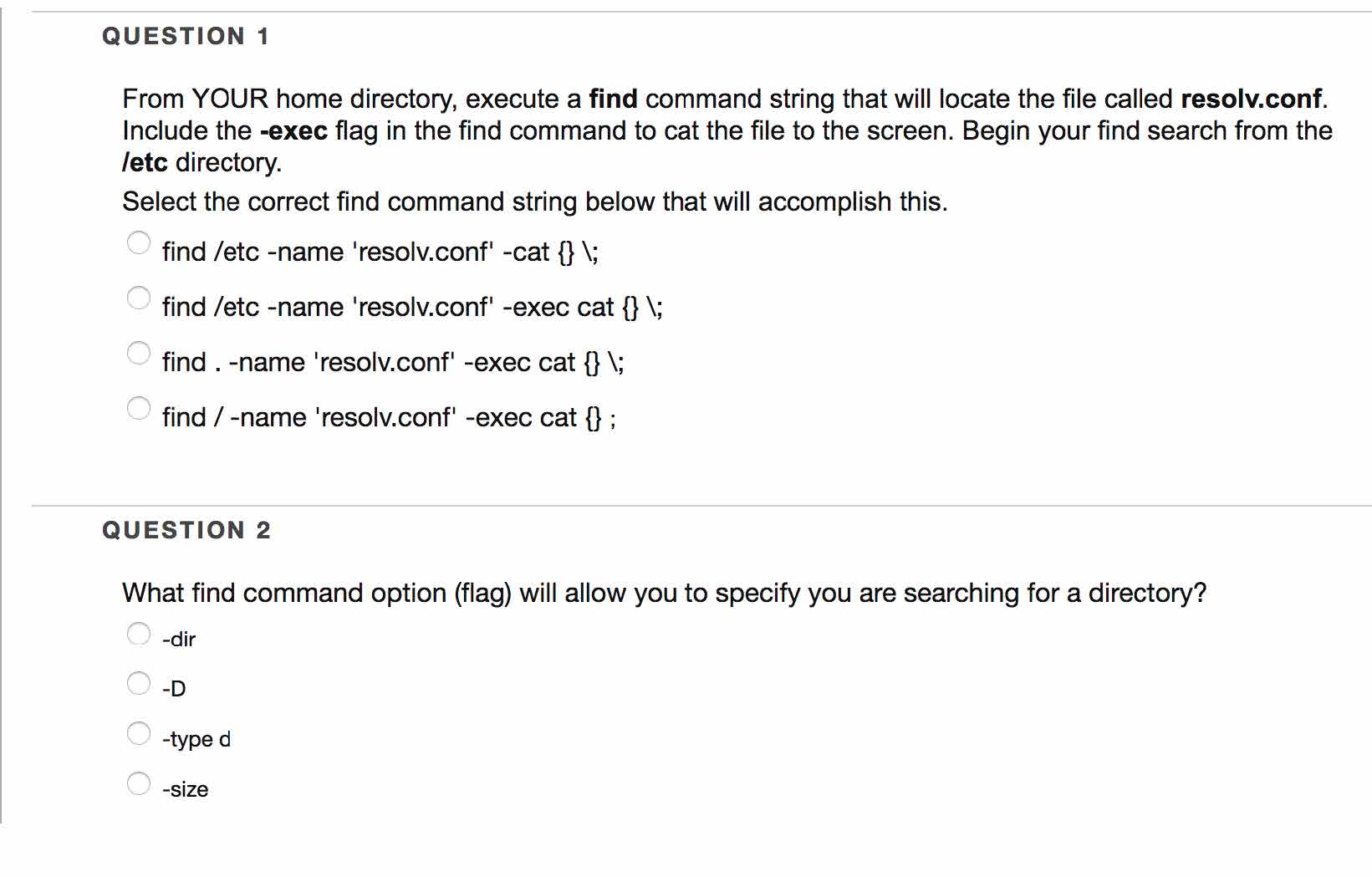Image resolution: width=1372 pixels, height=877 pixels.
Task: Click the bold 'find' word in Question 1
Action: tap(613, 99)
